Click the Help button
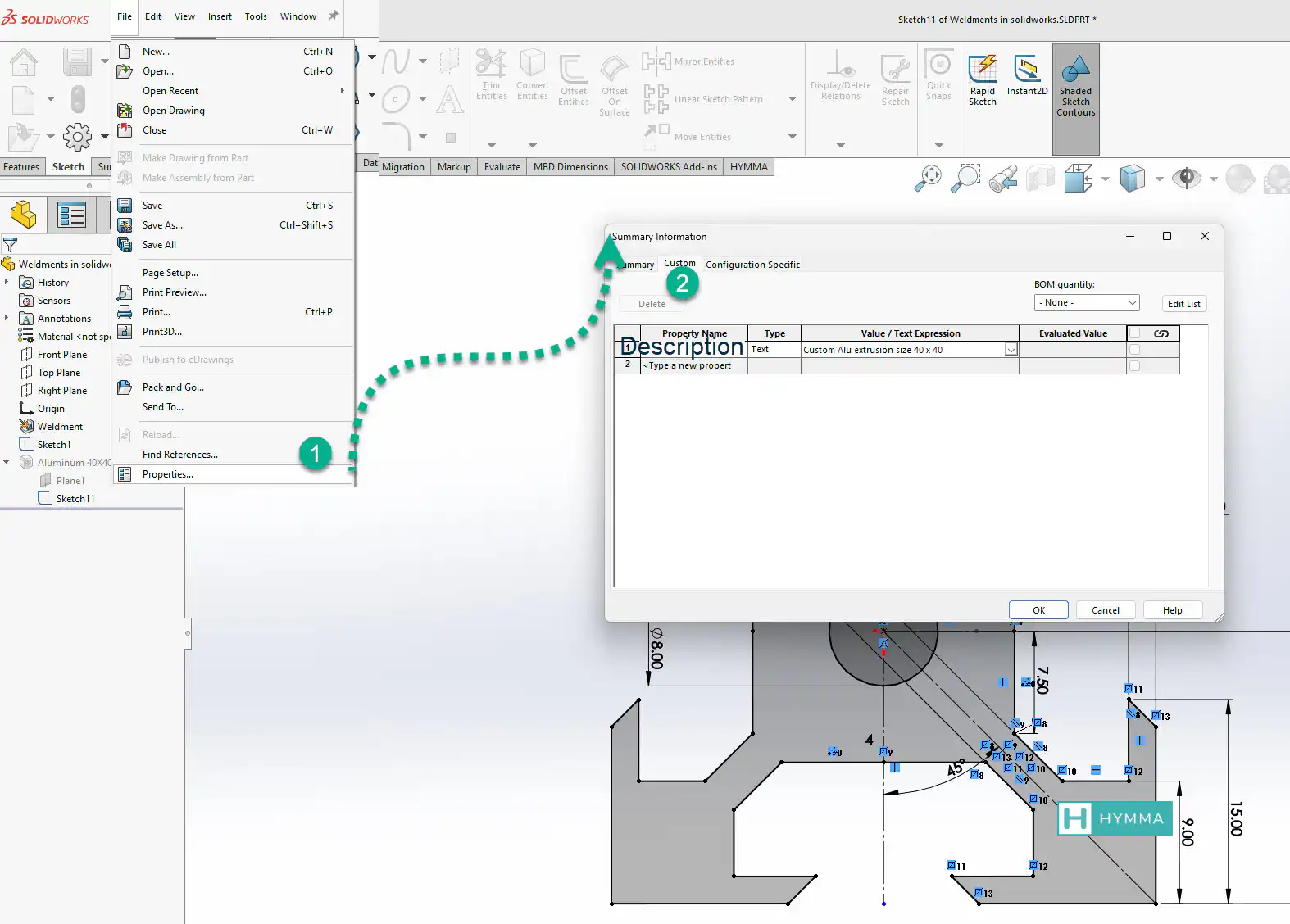 pos(1172,610)
